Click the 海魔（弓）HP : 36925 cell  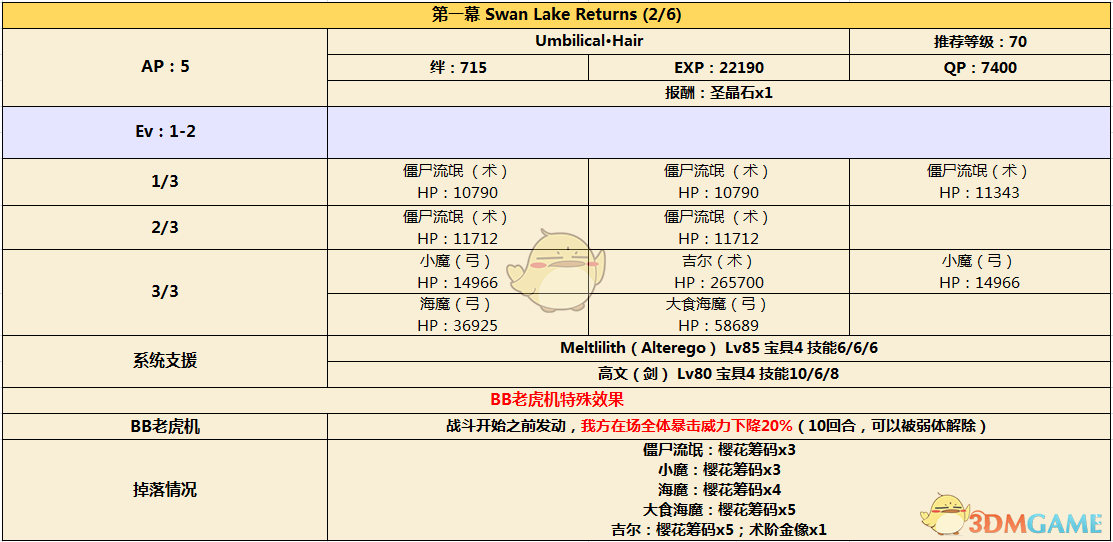pyautogui.click(x=458, y=314)
